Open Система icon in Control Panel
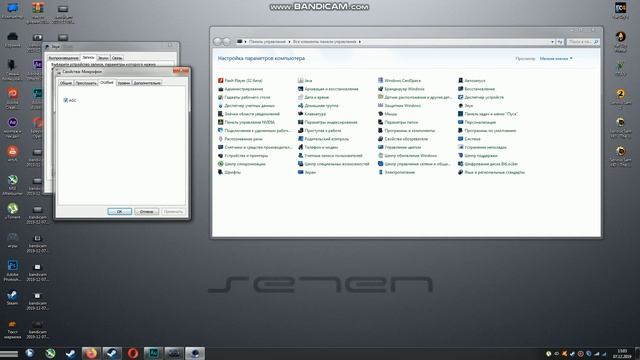640x360 pixels. point(460,139)
